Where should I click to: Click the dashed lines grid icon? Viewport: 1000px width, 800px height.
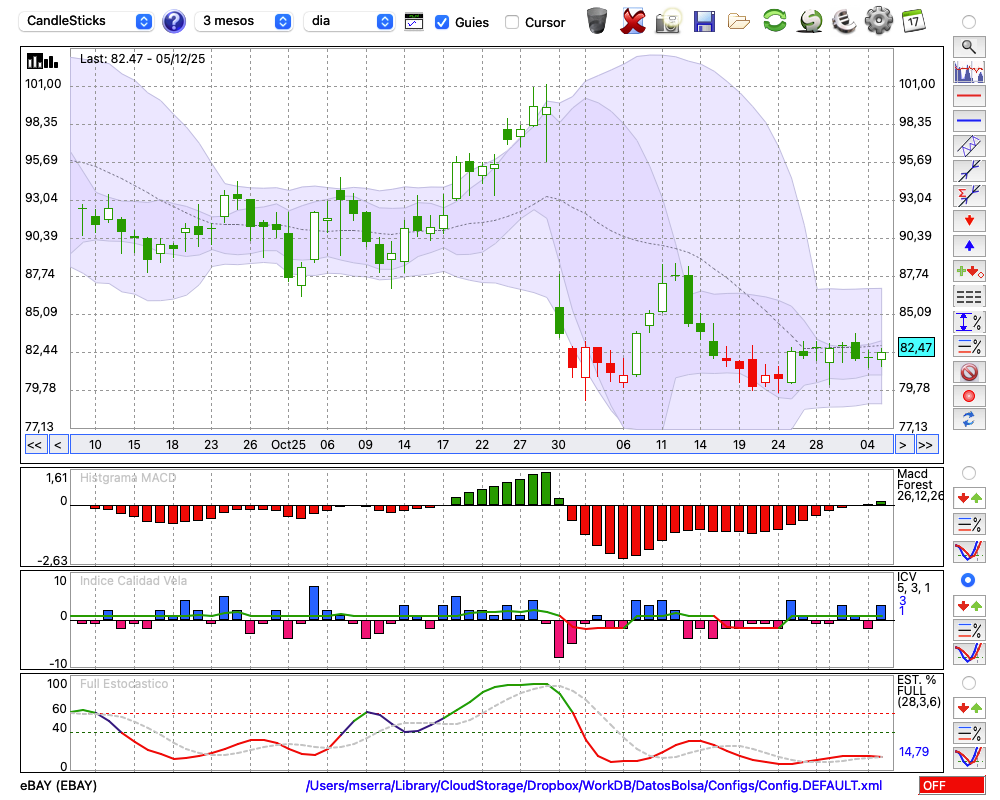[x=969, y=297]
